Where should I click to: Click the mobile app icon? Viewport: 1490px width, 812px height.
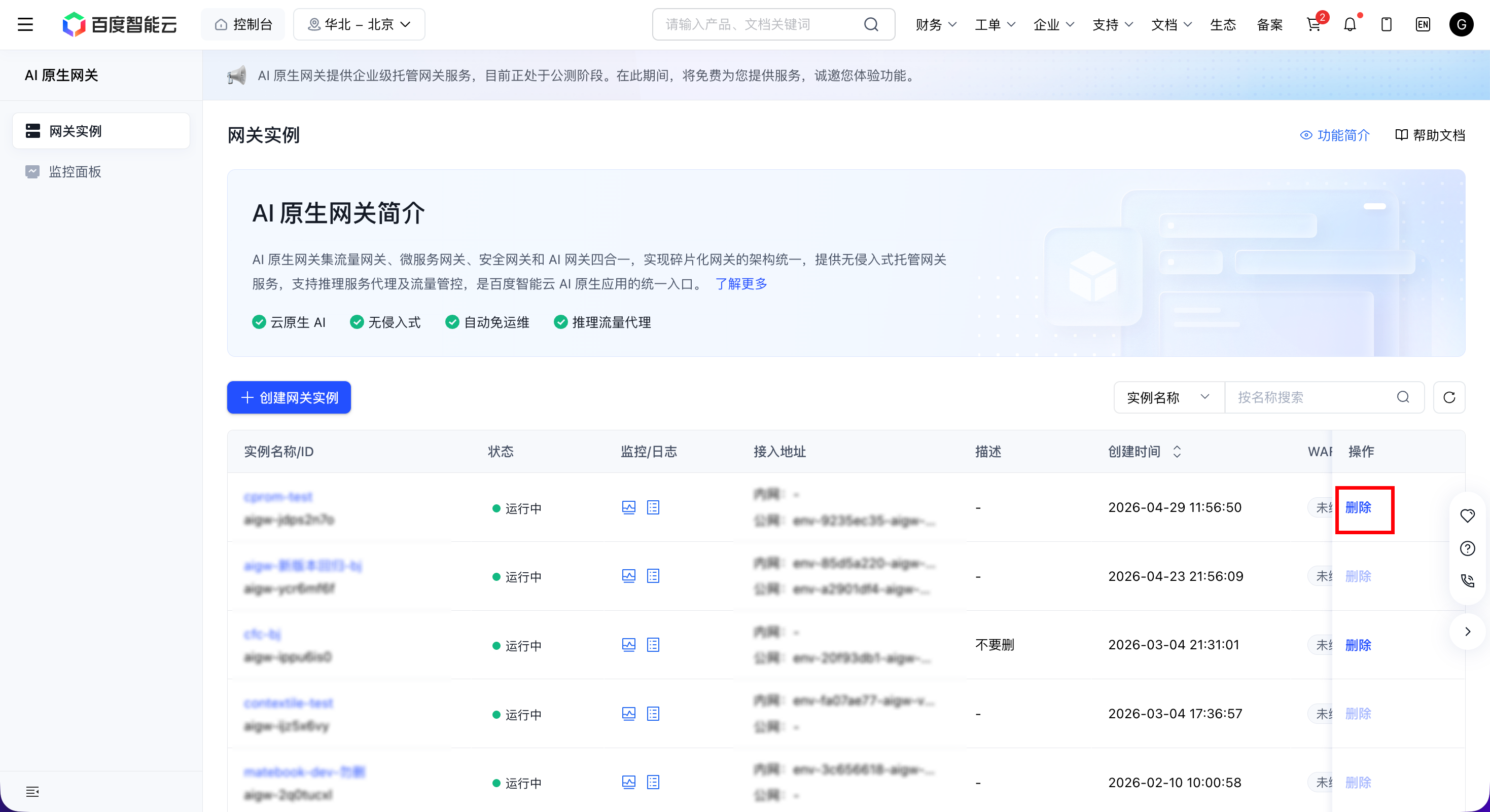click(x=1387, y=24)
